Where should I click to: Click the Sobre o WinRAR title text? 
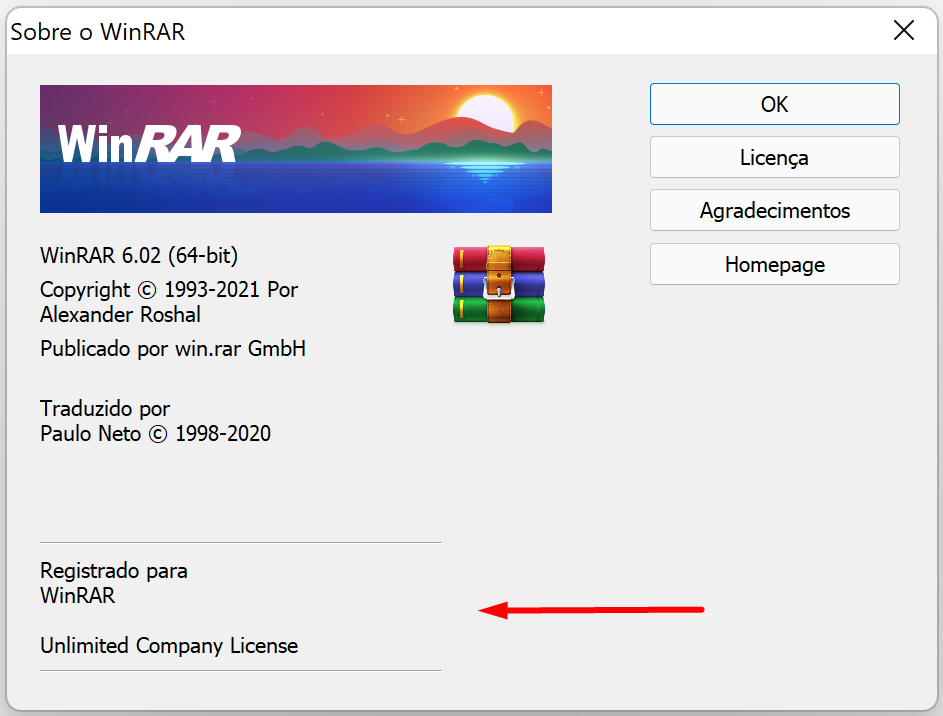97,32
